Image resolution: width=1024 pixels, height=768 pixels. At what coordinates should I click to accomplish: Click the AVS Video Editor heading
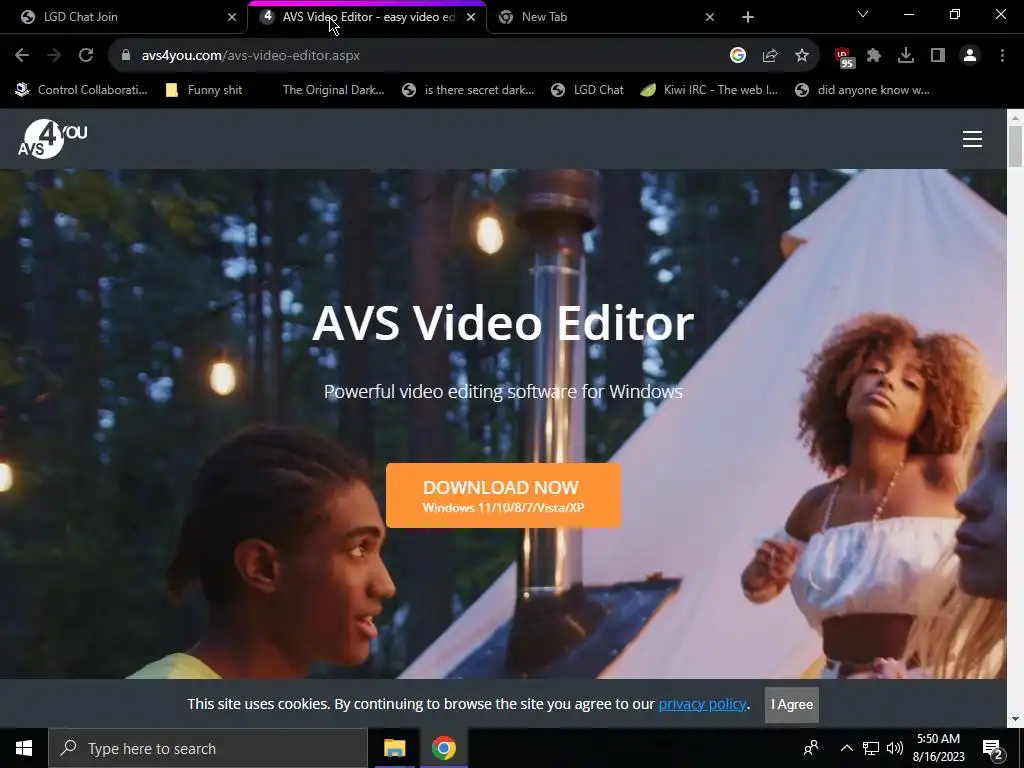click(x=503, y=323)
